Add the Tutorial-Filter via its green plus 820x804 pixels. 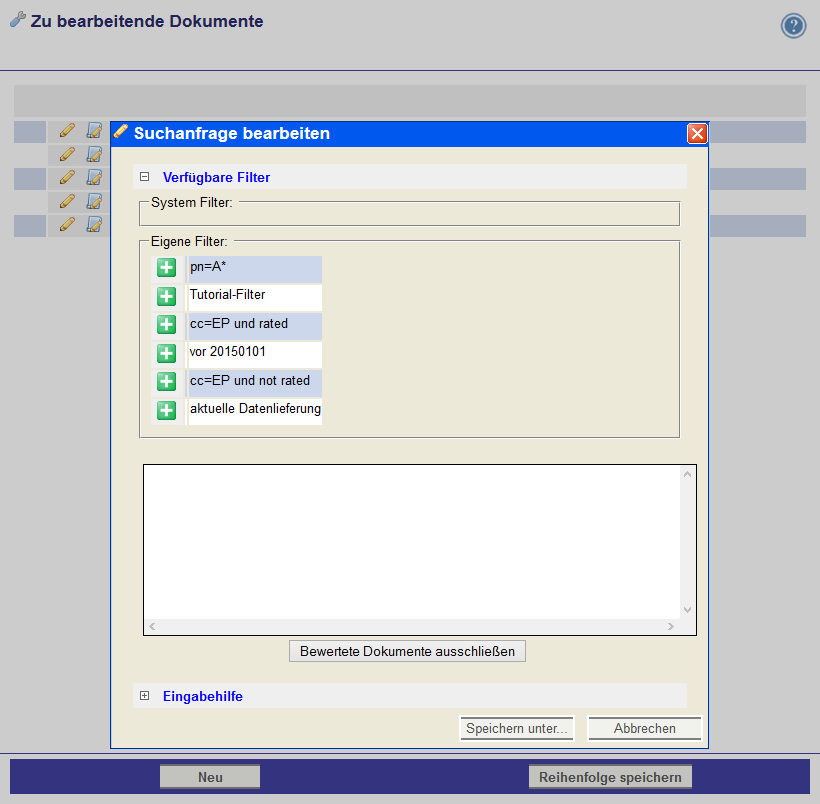click(166, 297)
